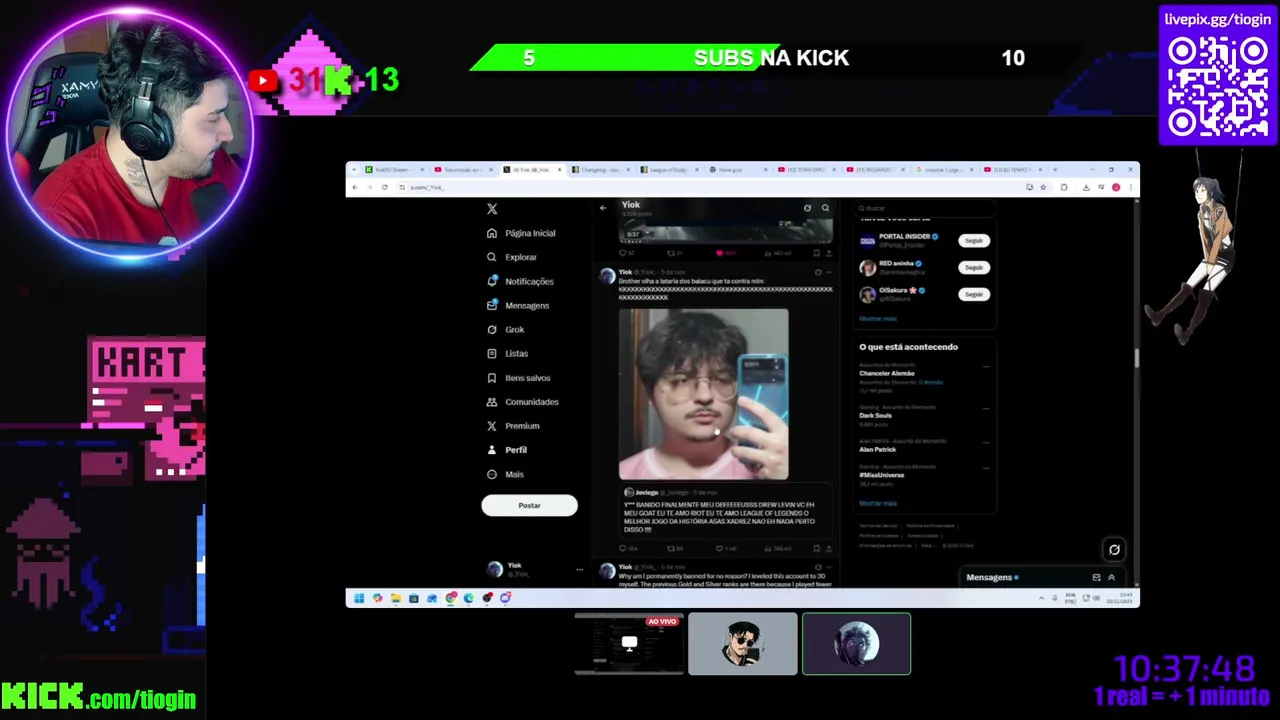The image size is (1280, 720).
Task: Click the Grok icon on the Brother olha tweet
Action: [x=818, y=272]
